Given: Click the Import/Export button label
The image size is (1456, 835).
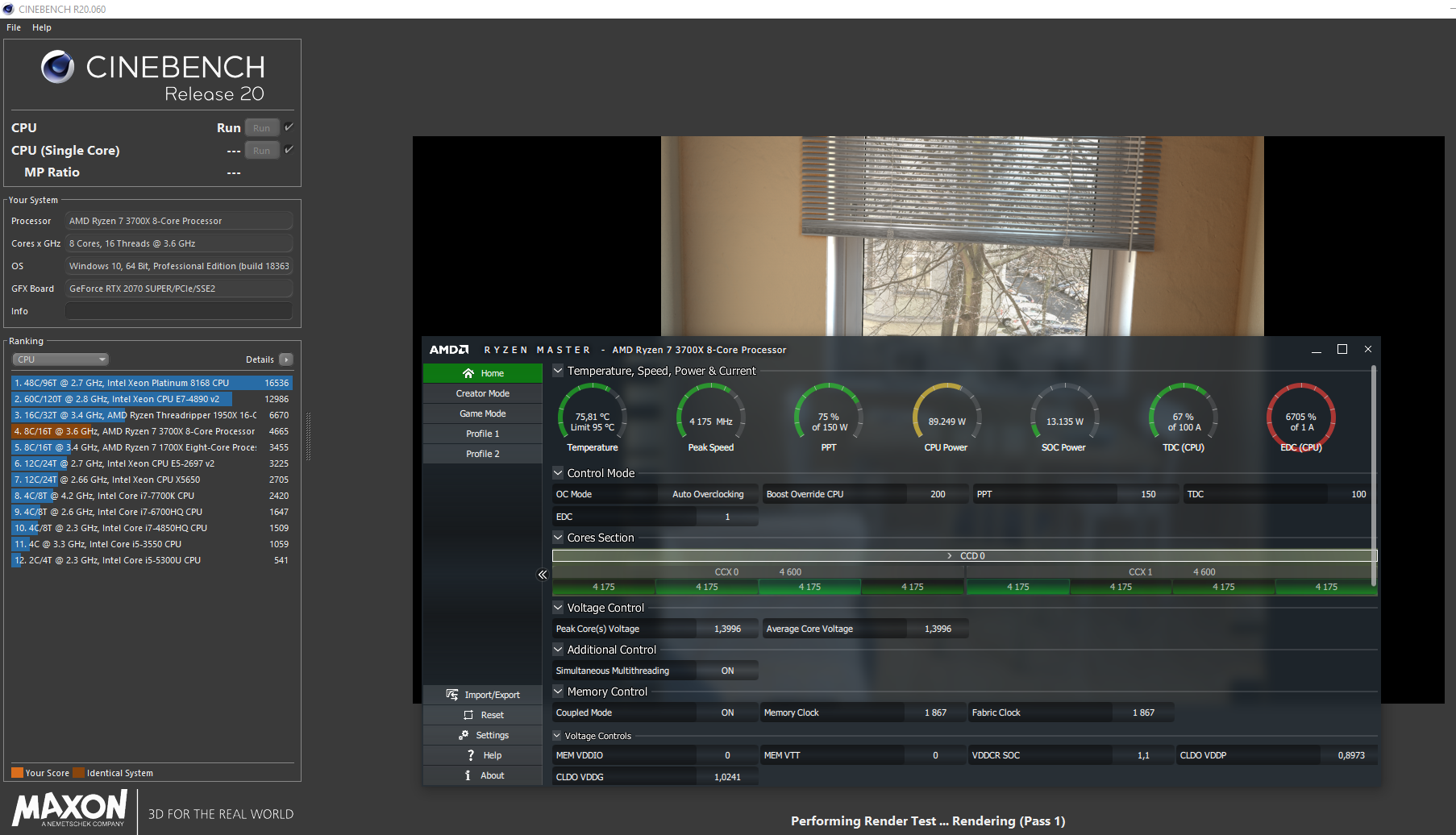Looking at the screenshot, I should click(493, 695).
